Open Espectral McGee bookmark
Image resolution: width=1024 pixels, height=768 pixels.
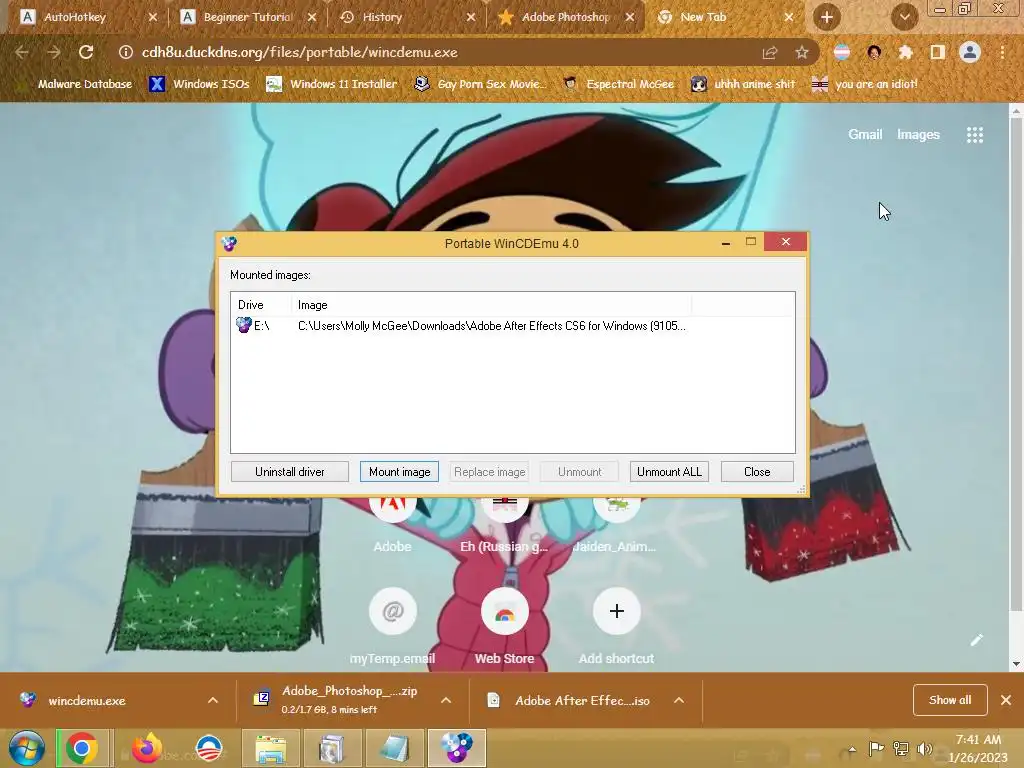tap(618, 84)
